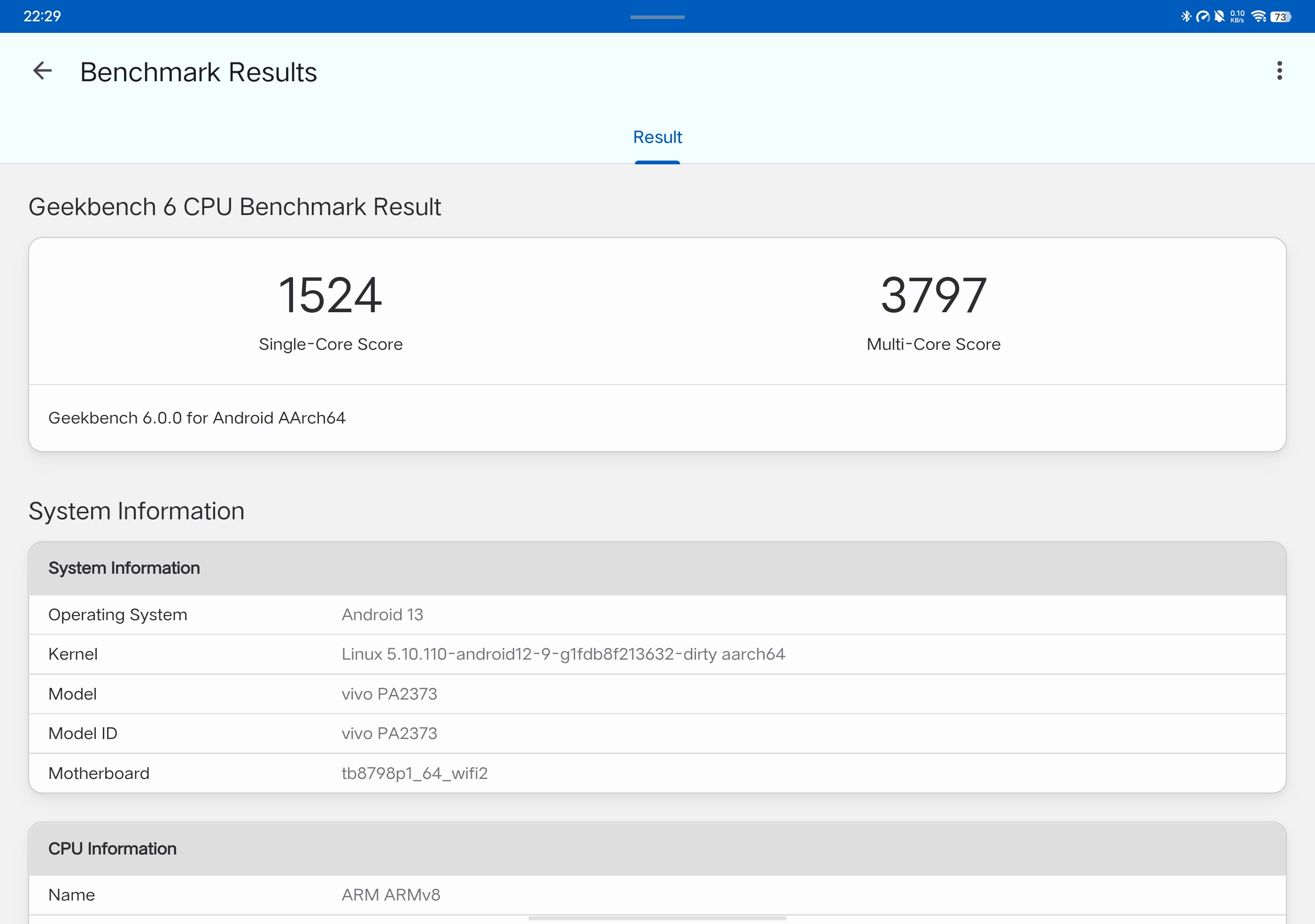The height and width of the screenshot is (924, 1315).
Task: Click vivo PA2373 in the Model ID row
Action: (x=389, y=733)
